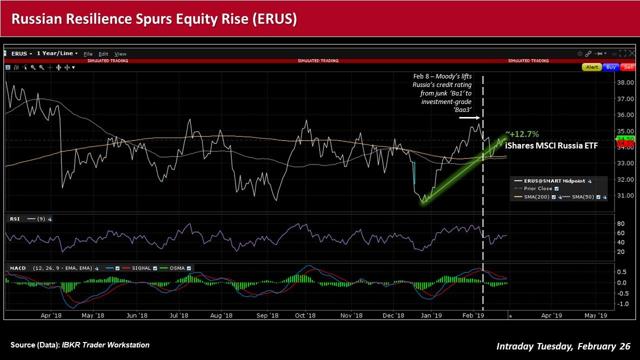Toggle the SIGNAL line checkbox
This screenshot has width=640, height=360.
coord(155,268)
